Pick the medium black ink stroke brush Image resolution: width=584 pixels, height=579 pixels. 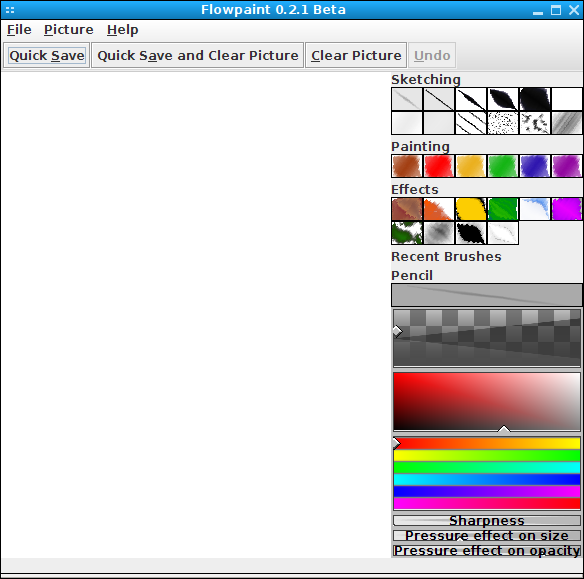point(471,99)
